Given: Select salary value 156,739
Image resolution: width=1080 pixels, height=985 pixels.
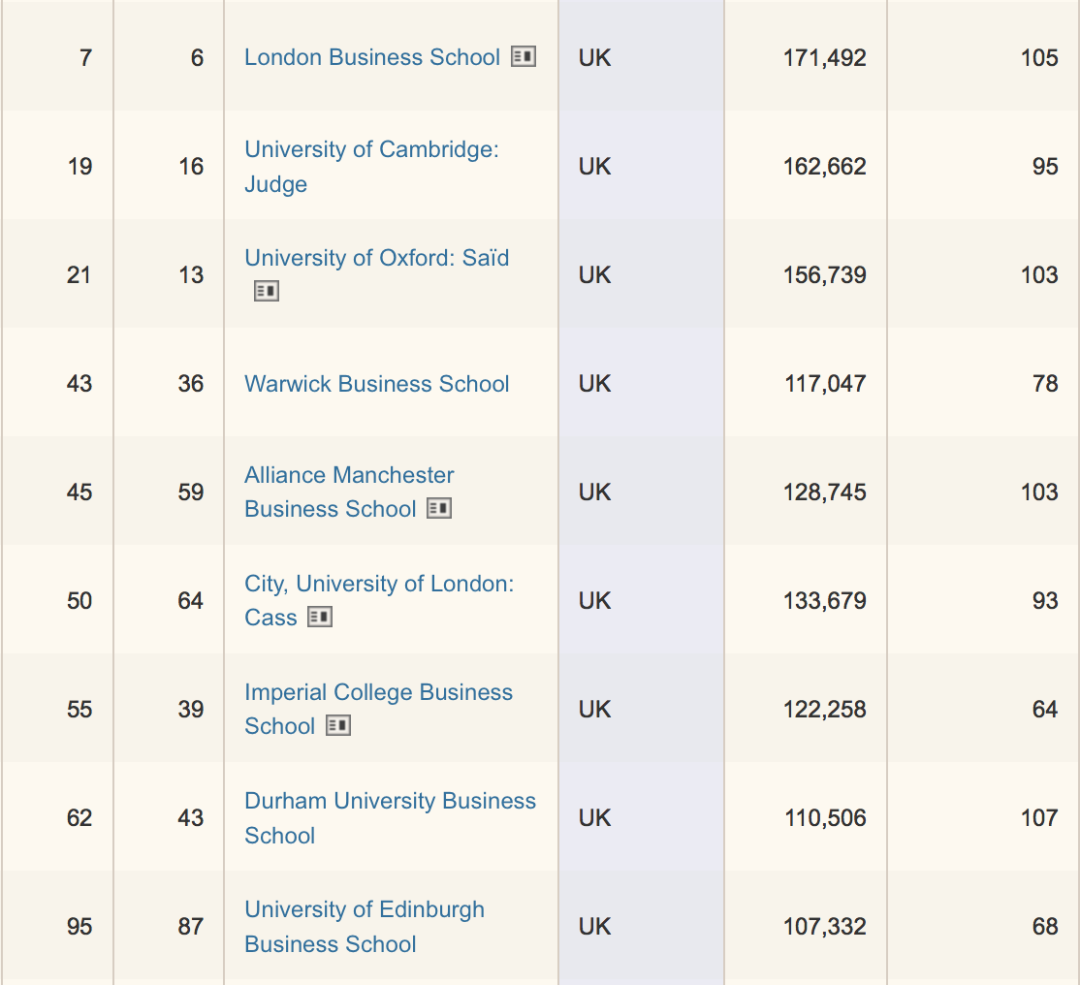Looking at the screenshot, I should coord(824,276).
